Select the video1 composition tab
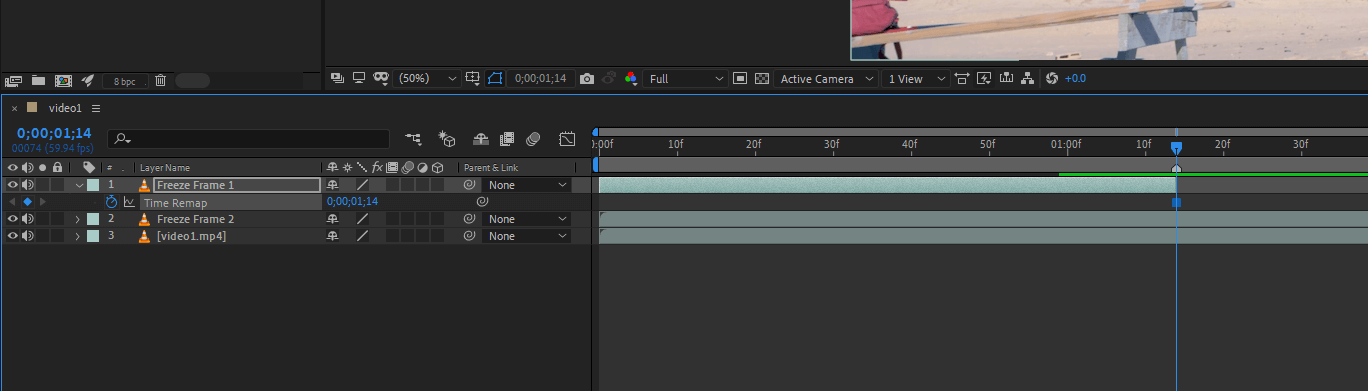1368x391 pixels. point(65,108)
